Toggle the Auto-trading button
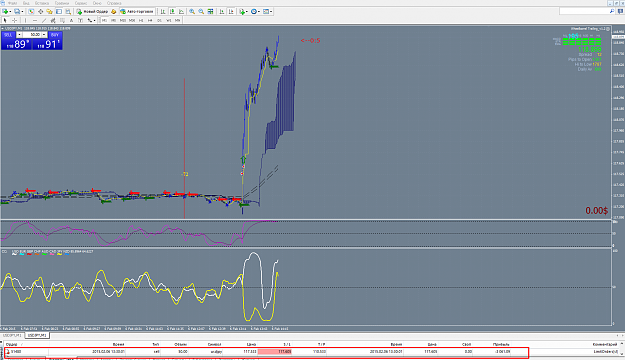Image resolution: width=625 pixels, height=360 pixels. [x=137, y=12]
